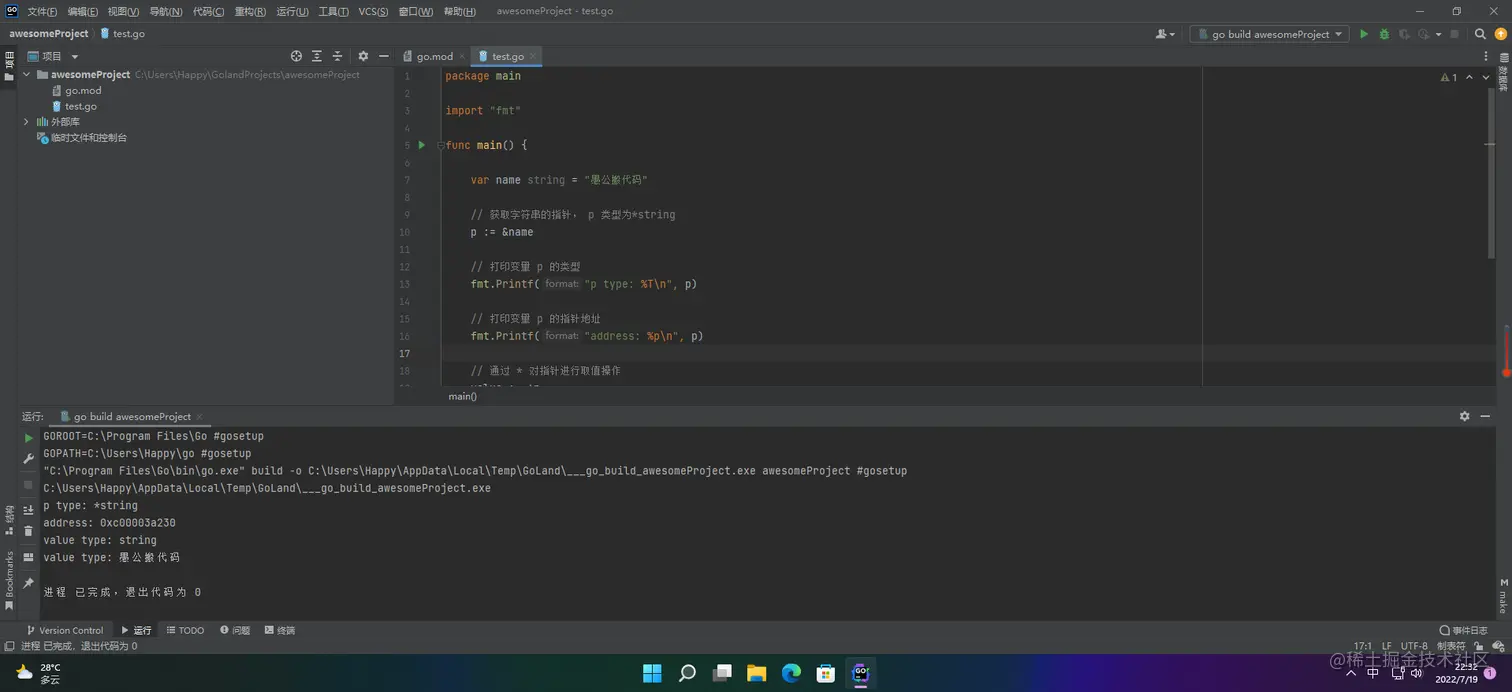This screenshot has width=1512, height=692.
Task: Open Version Control tool window
Action: coord(64,630)
